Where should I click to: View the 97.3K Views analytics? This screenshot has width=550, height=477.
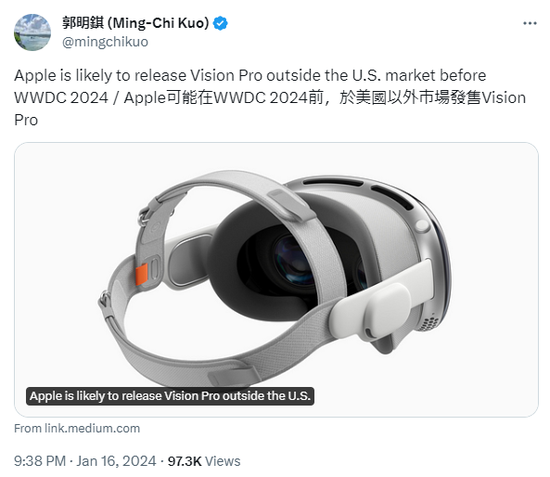[x=204, y=461]
